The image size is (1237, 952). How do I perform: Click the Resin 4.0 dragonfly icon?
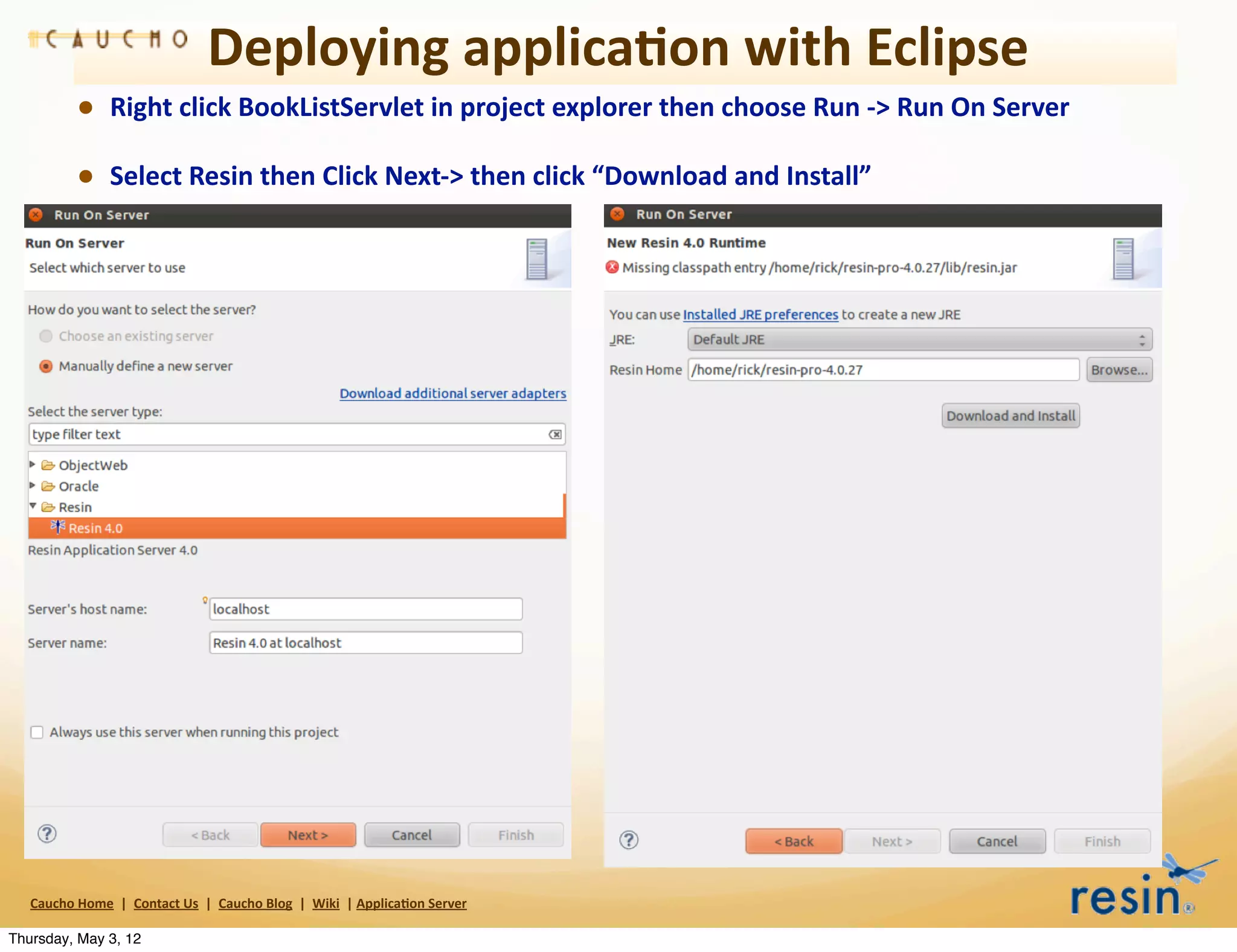tap(58, 527)
